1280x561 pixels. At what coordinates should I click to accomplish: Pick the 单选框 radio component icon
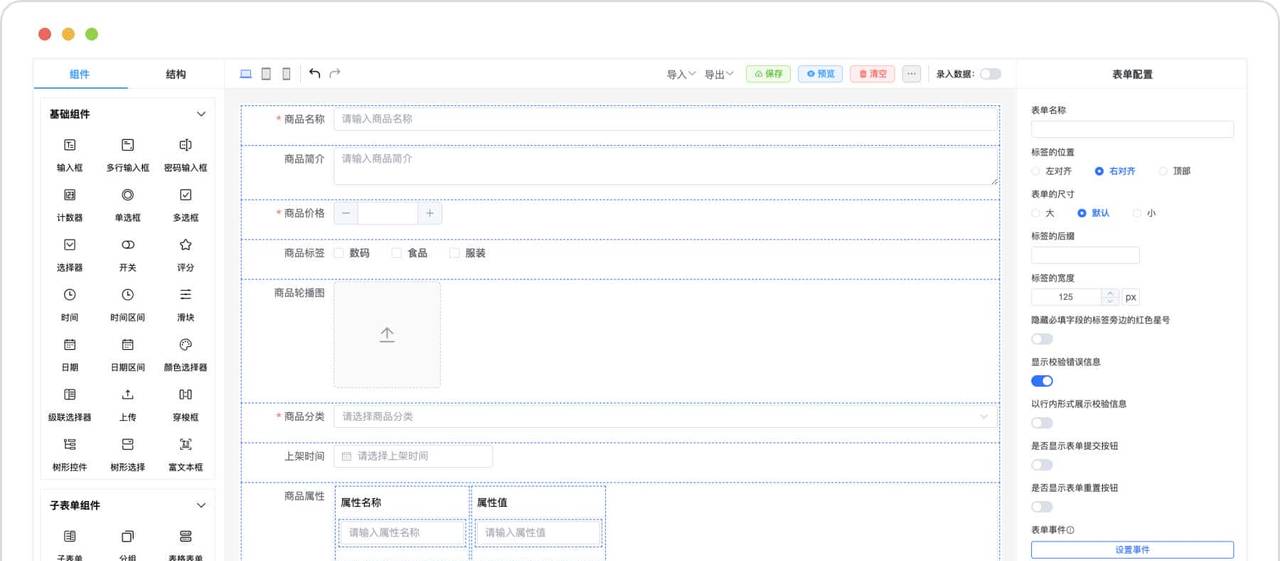128,195
